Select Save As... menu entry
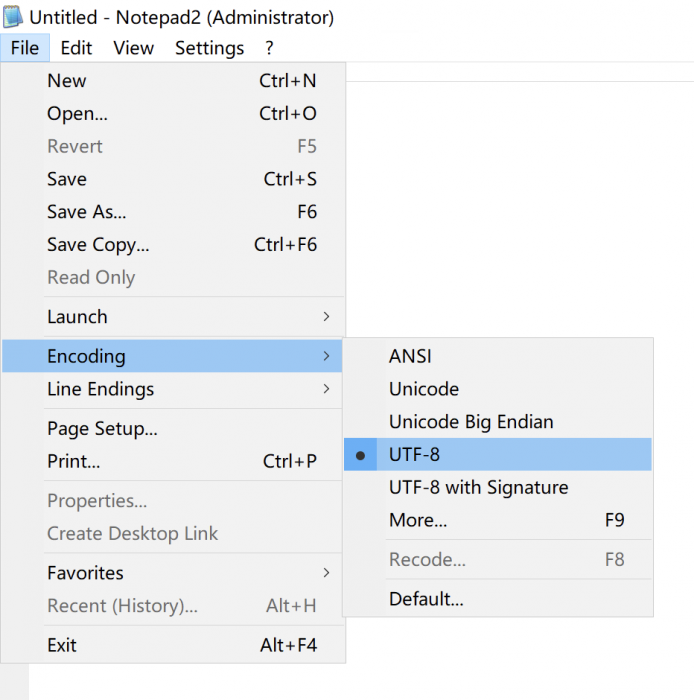This screenshot has width=694, height=700. (173, 212)
